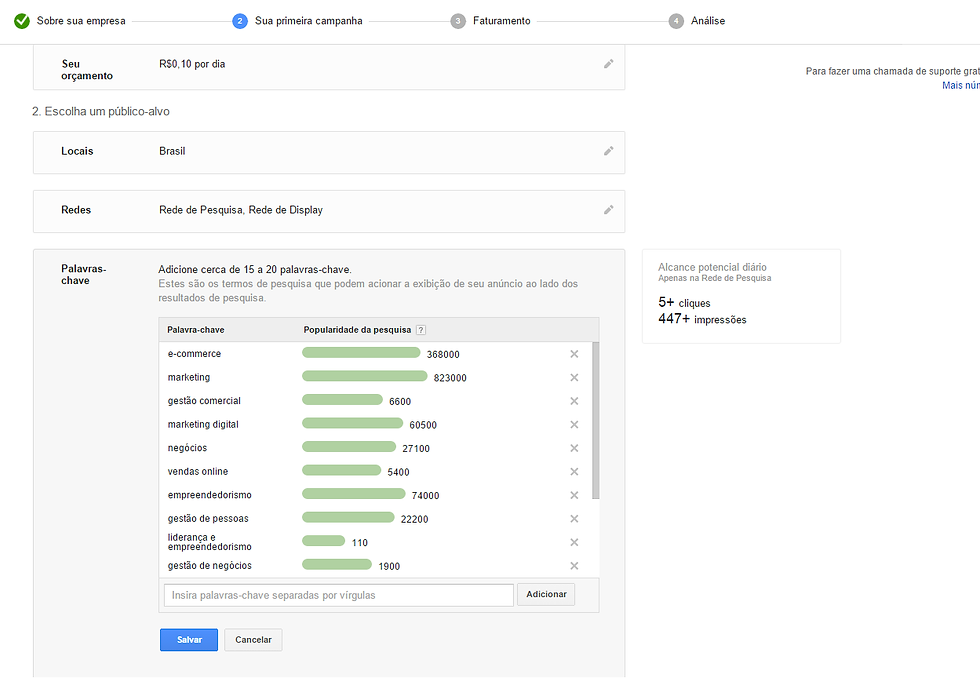Screen dimensions: 980x678
Task: Edit the Locais Brasil setting pencil
Action: [x=608, y=151]
